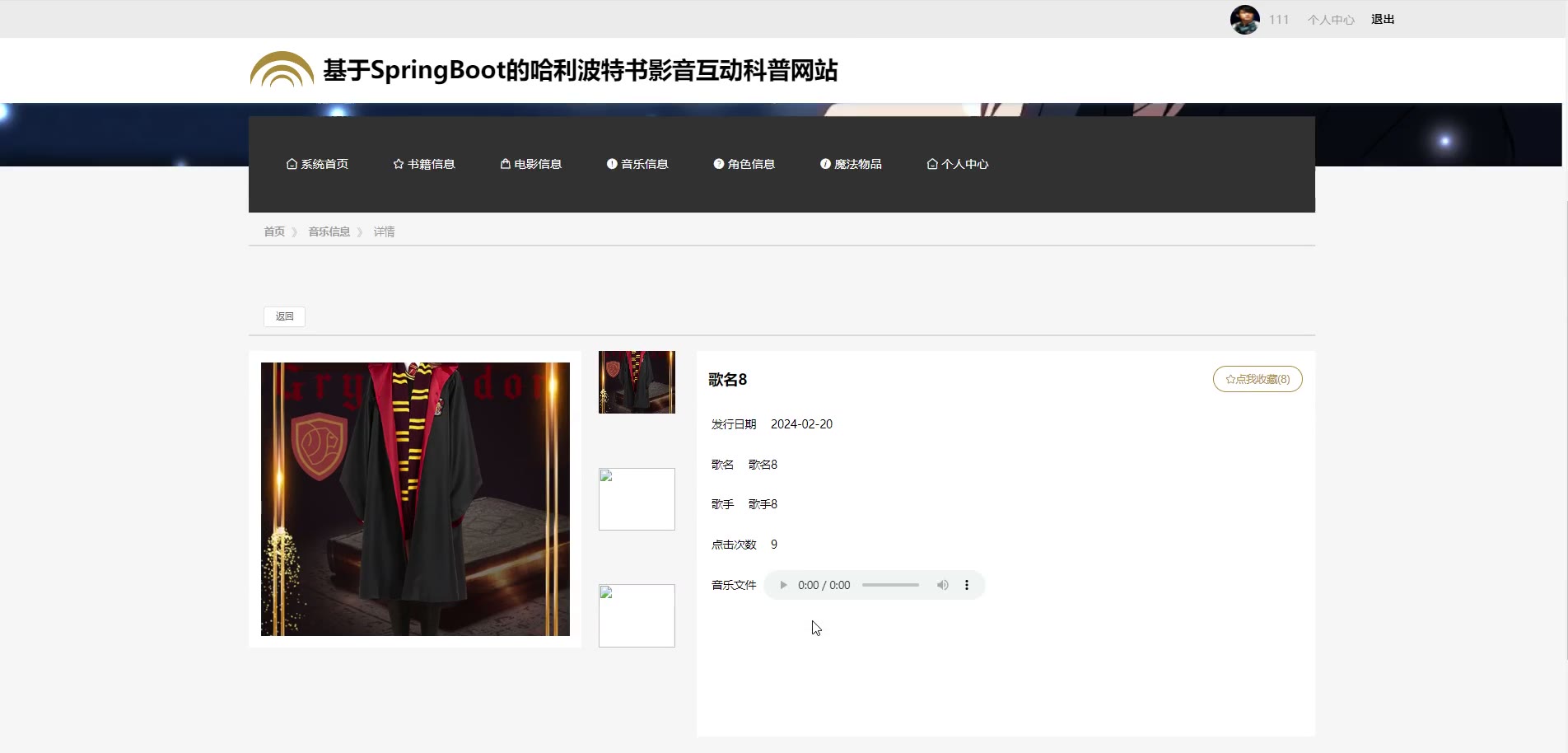
Task: Open 书籍信息 navigation item
Action: [424, 164]
